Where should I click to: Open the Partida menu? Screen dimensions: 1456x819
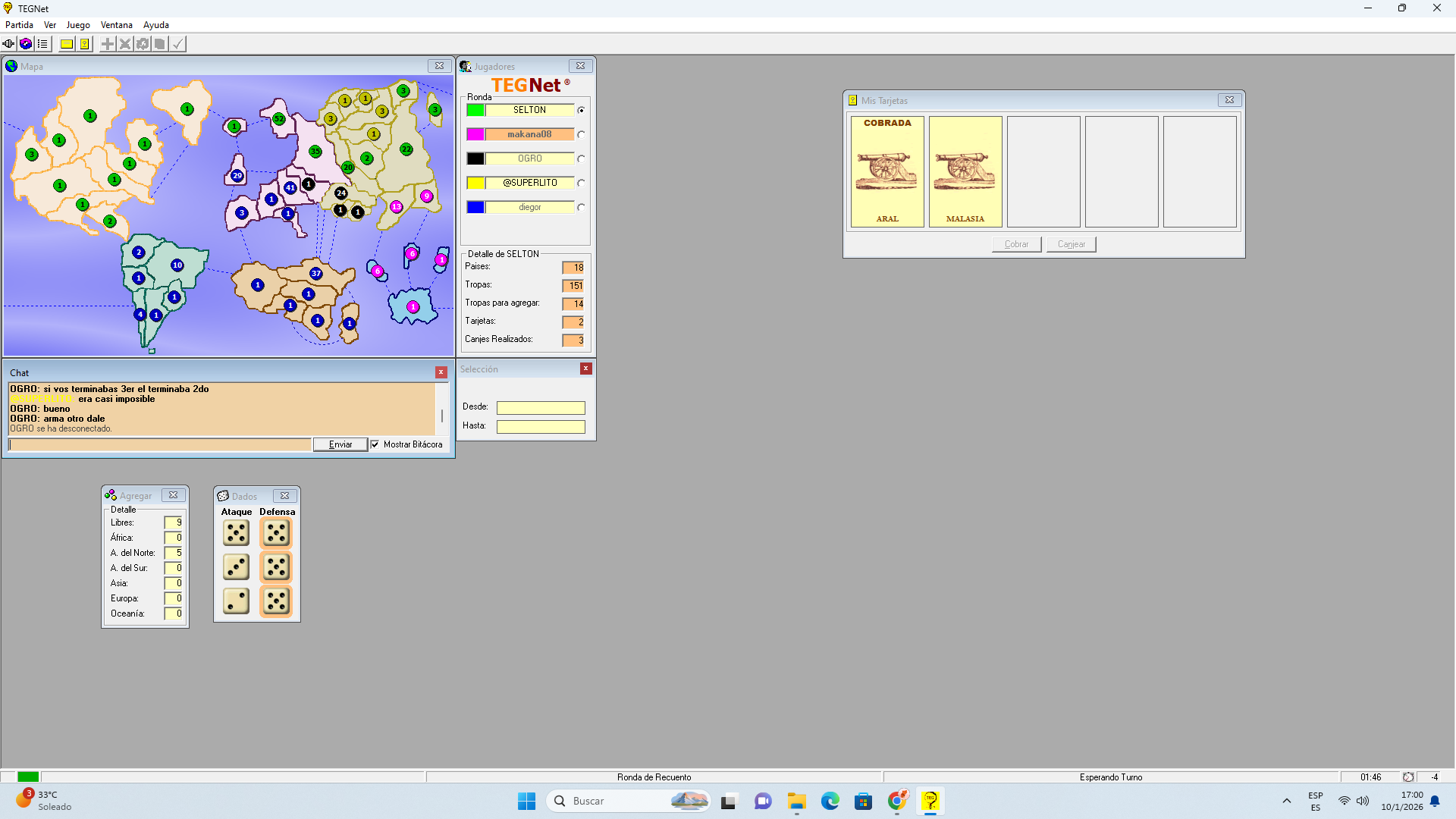(x=19, y=25)
